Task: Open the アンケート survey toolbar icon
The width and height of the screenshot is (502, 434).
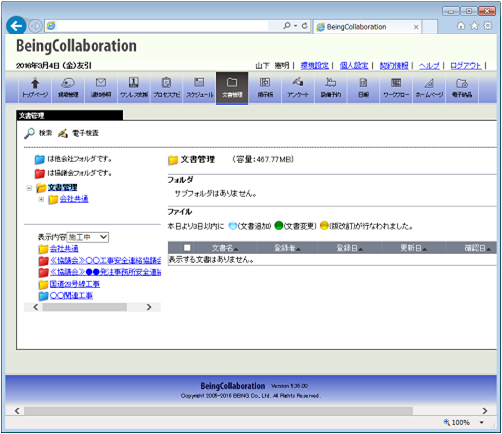Action: point(298,87)
